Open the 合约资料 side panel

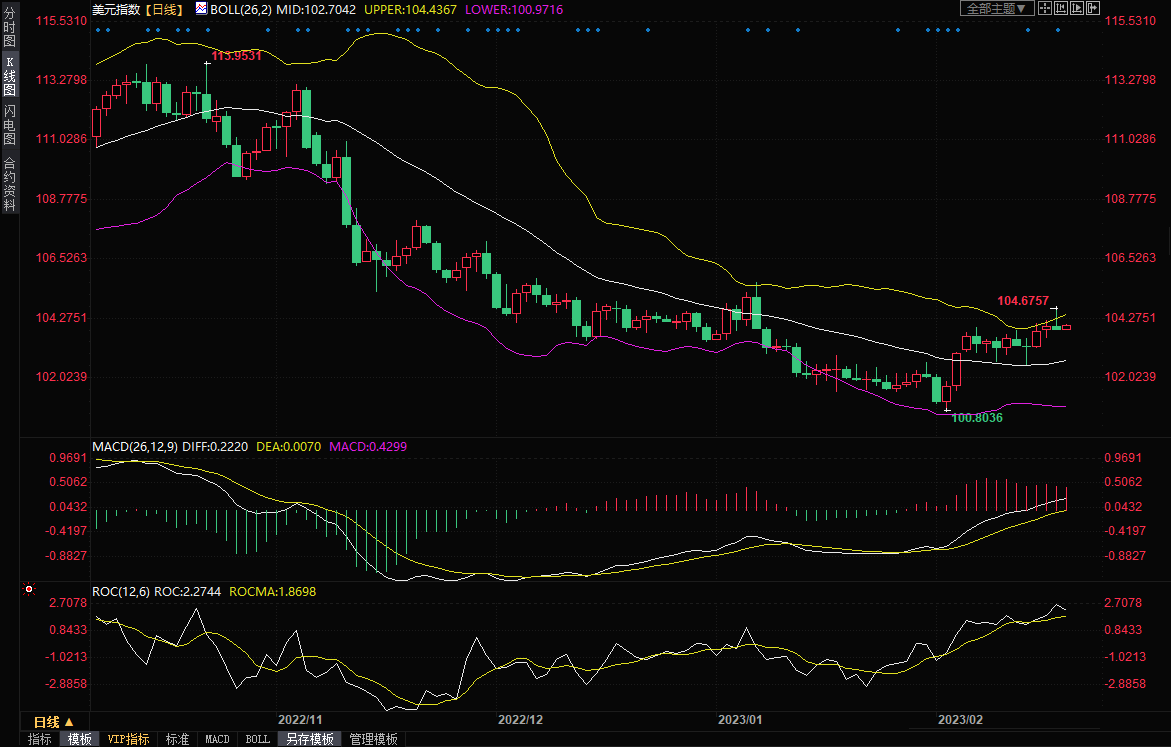tap(9, 184)
